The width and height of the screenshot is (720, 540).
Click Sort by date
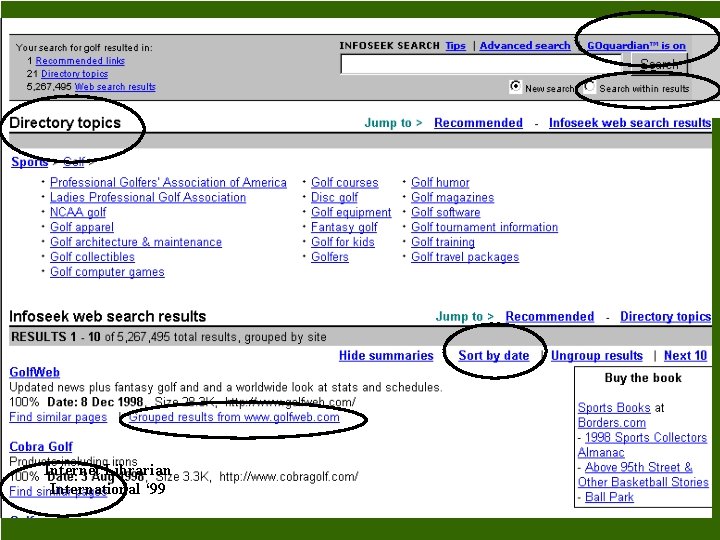[494, 355]
